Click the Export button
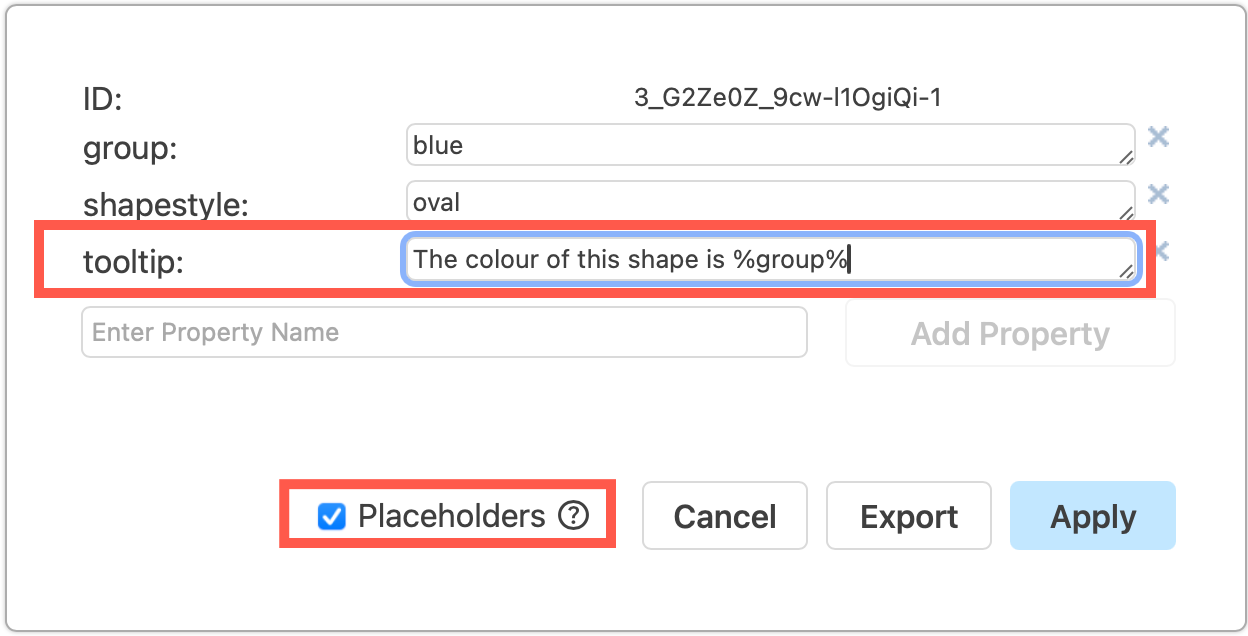The height and width of the screenshot is (636, 1248). 908,516
